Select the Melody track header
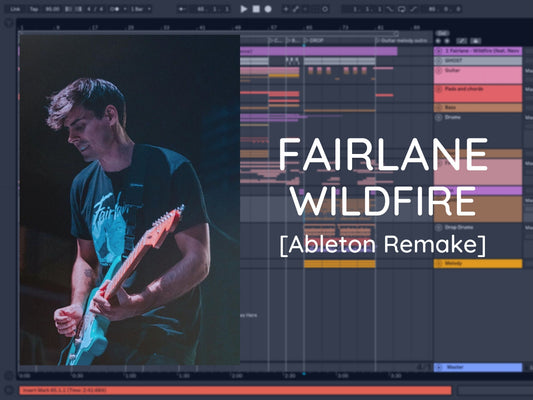 click(x=478, y=263)
